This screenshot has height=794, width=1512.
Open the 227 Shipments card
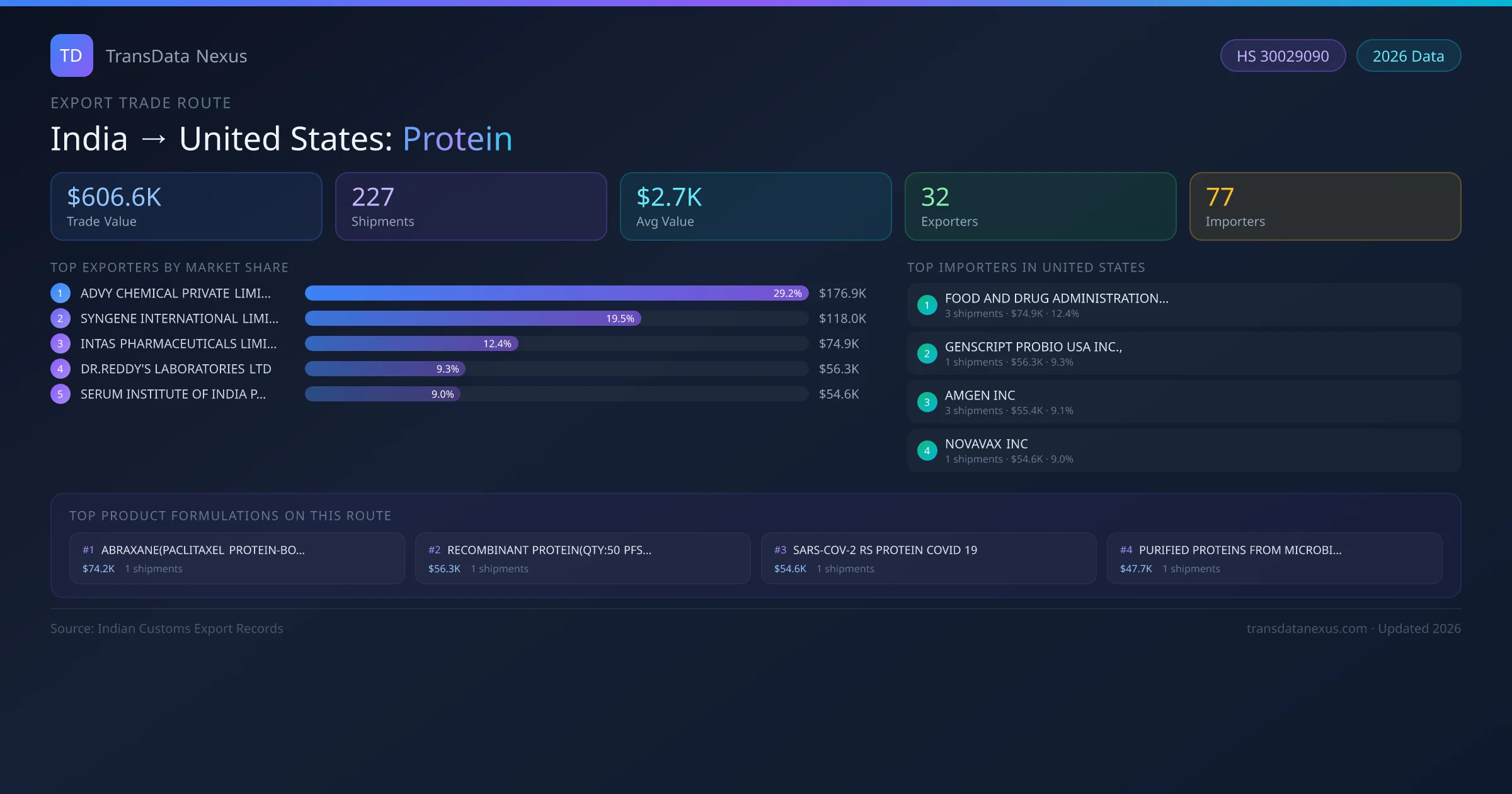pyautogui.click(x=471, y=207)
